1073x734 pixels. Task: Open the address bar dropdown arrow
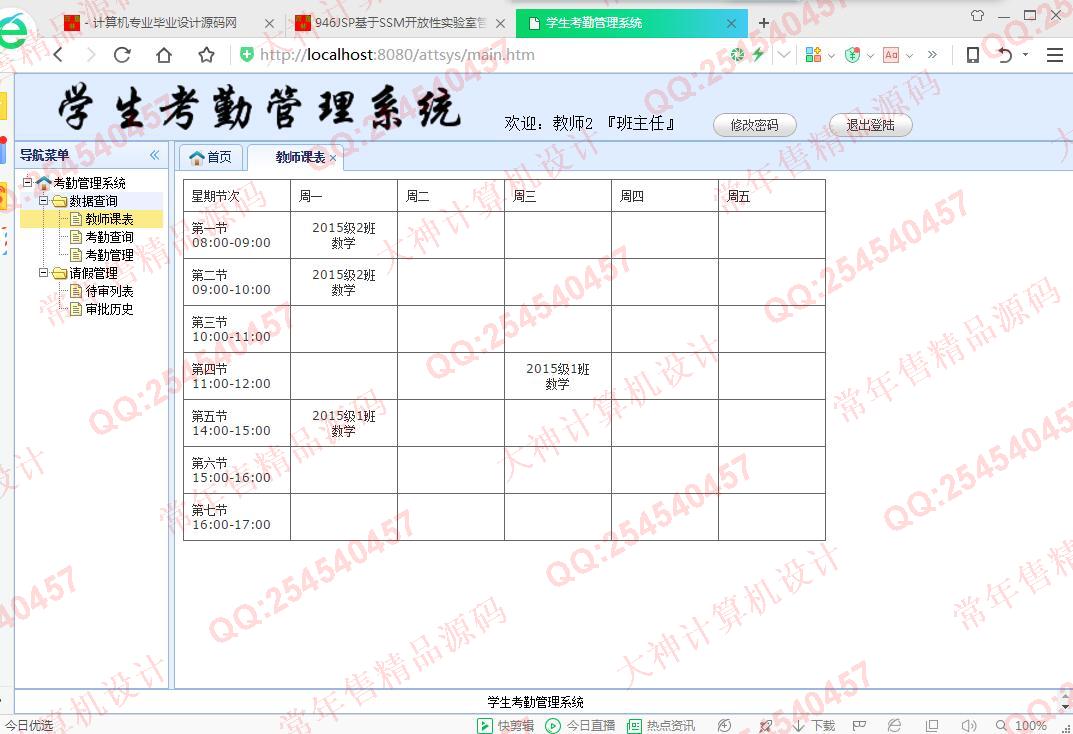point(784,55)
